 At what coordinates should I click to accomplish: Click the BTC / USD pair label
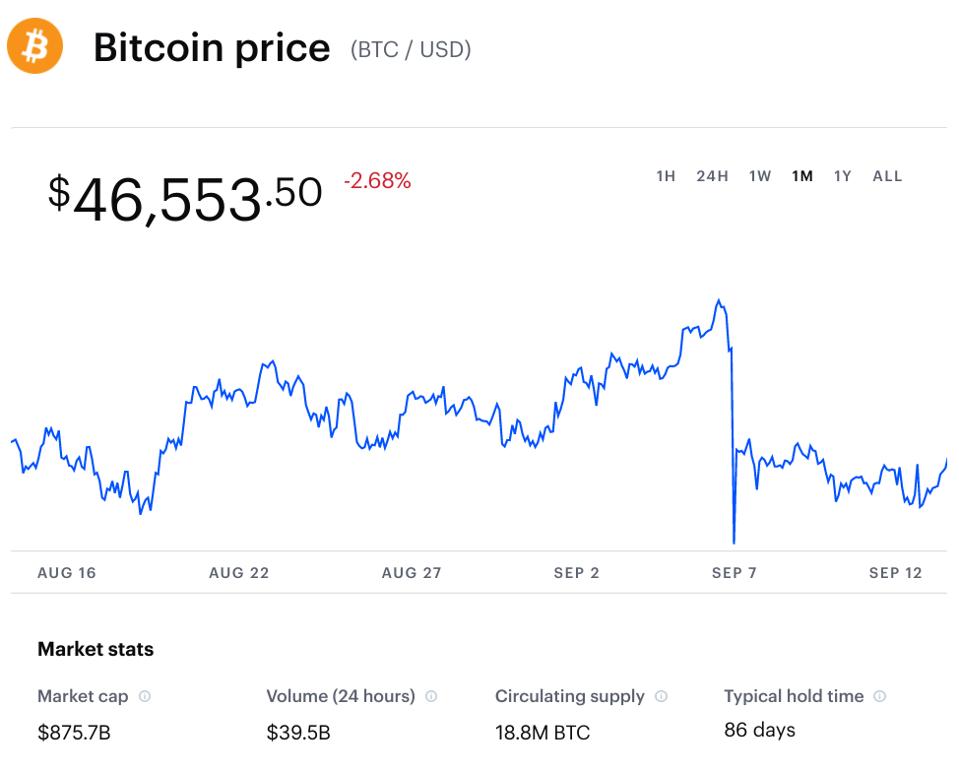(410, 49)
